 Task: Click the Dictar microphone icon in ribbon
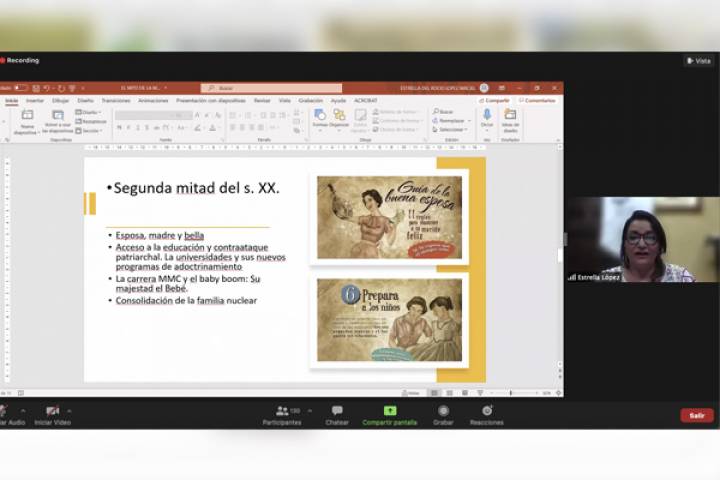(487, 116)
